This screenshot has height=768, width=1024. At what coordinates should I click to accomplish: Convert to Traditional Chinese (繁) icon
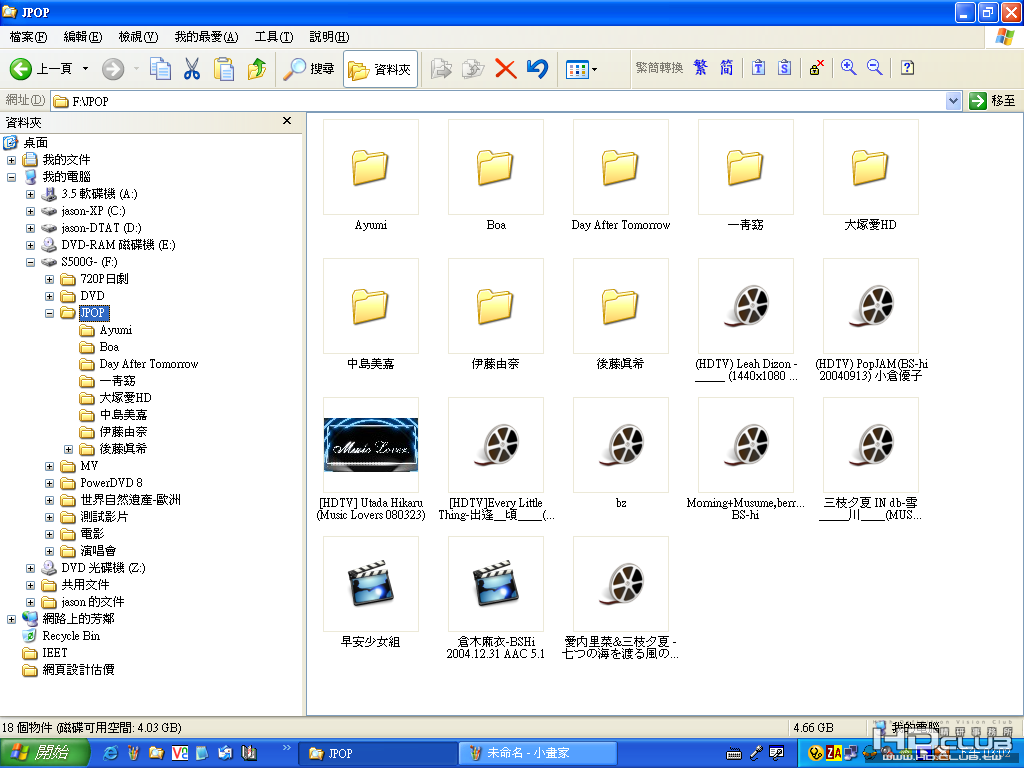700,67
